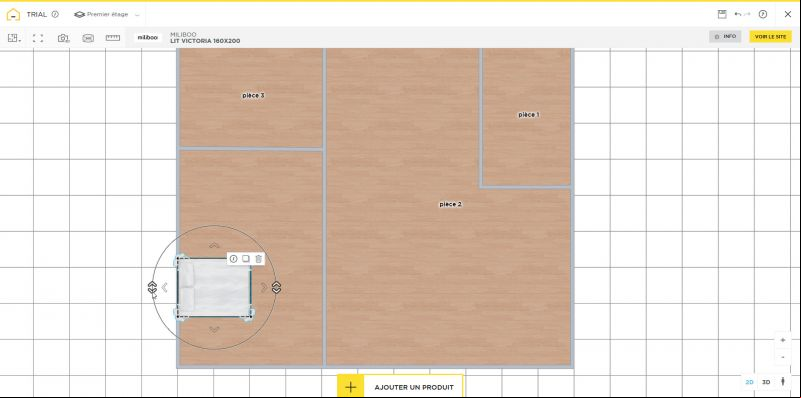The height and width of the screenshot is (398, 801).
Task: Click the INFO button
Action: coord(725,36)
